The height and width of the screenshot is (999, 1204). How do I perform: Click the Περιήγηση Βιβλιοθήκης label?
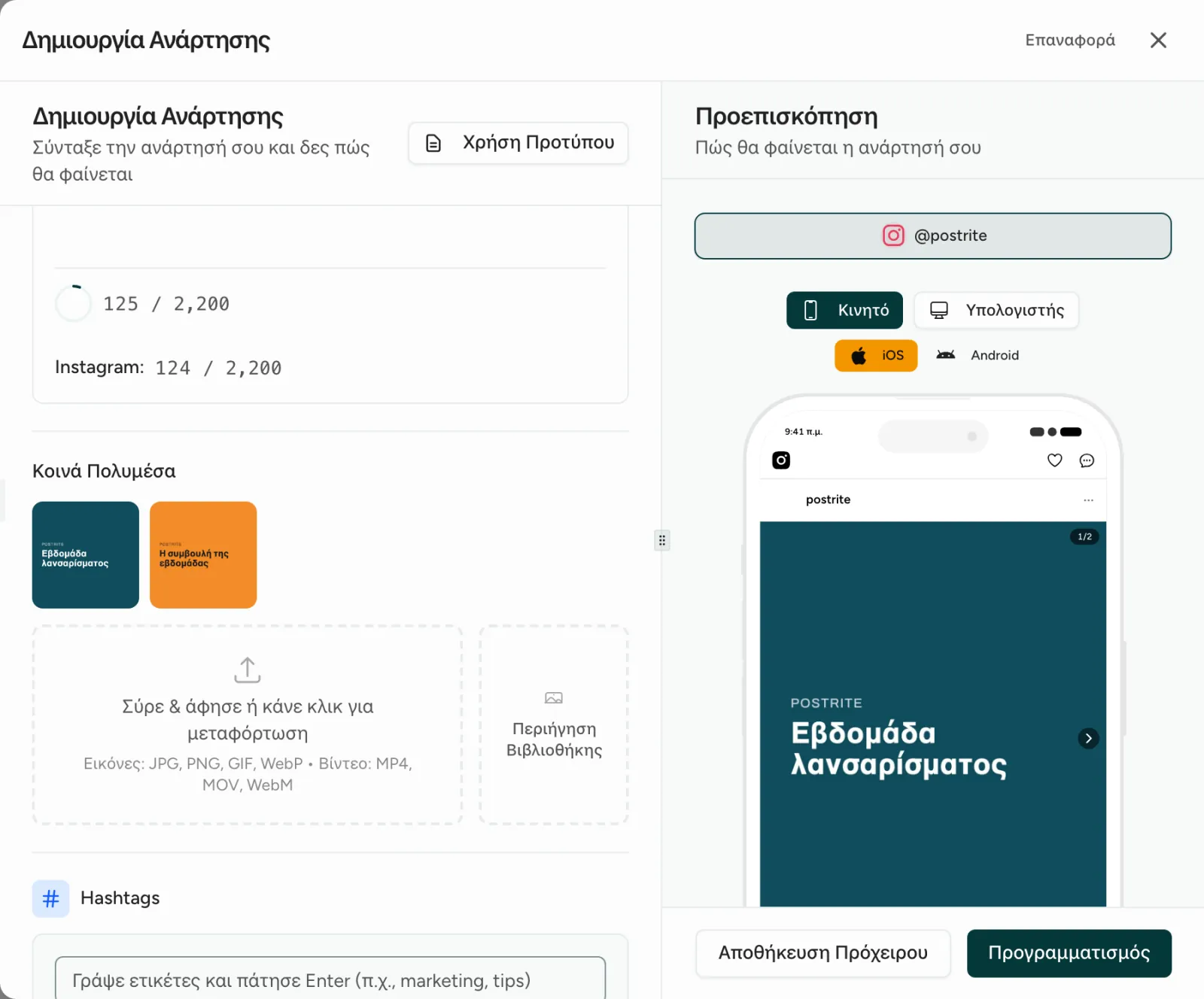[x=554, y=739]
